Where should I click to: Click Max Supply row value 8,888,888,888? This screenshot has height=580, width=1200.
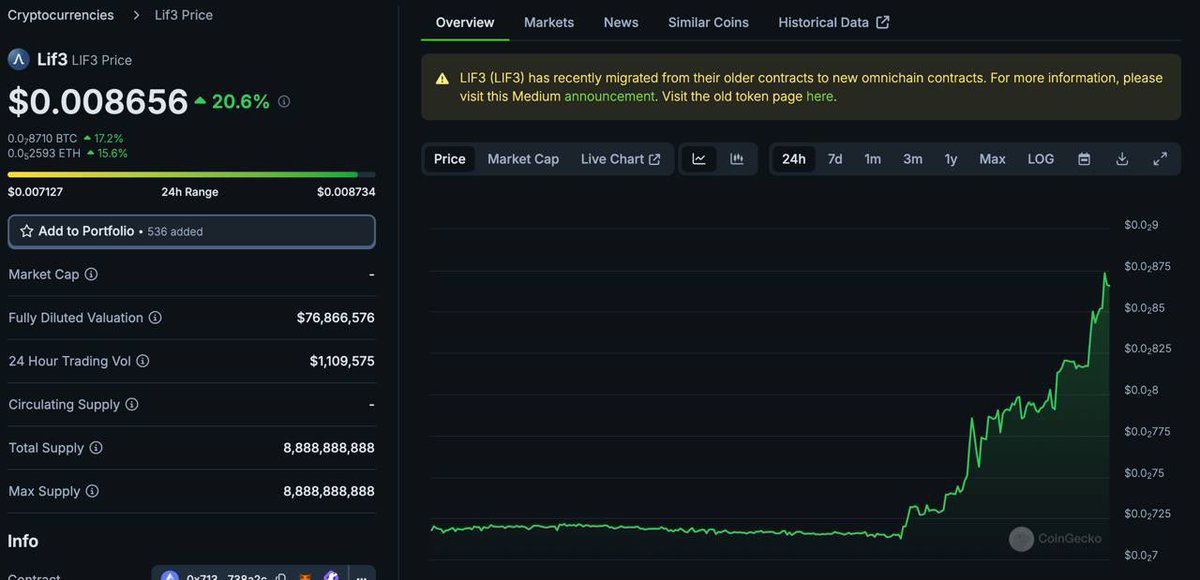click(329, 491)
